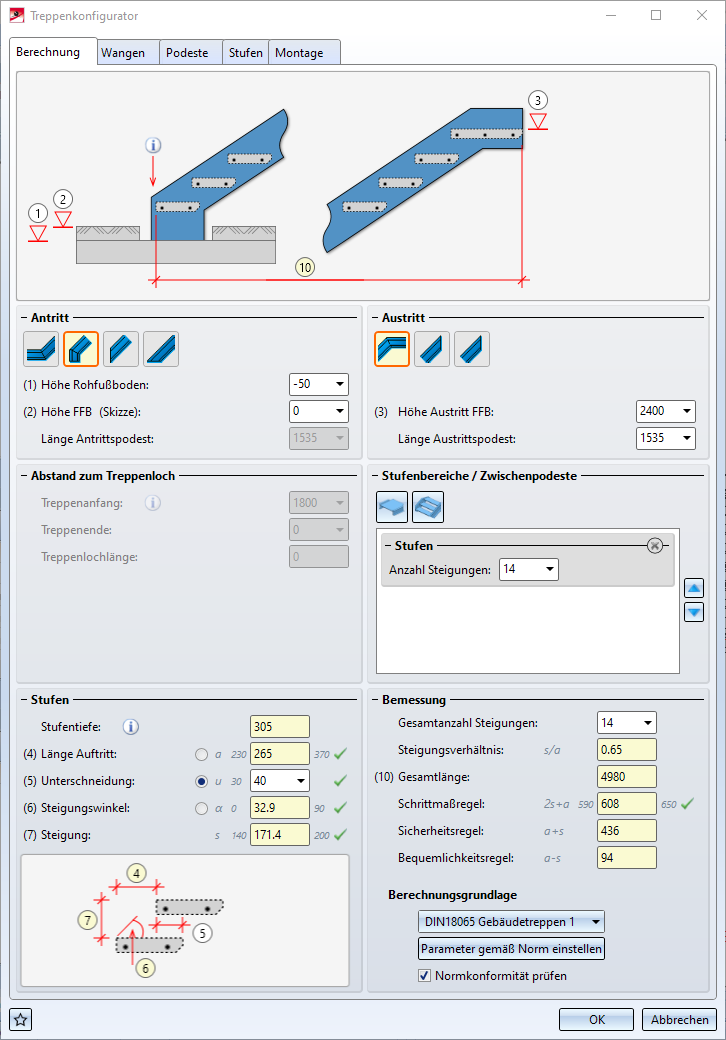Screen dimensions: 726x1040
Task: Click the Gesamtlänge input field
Action: click(x=627, y=777)
